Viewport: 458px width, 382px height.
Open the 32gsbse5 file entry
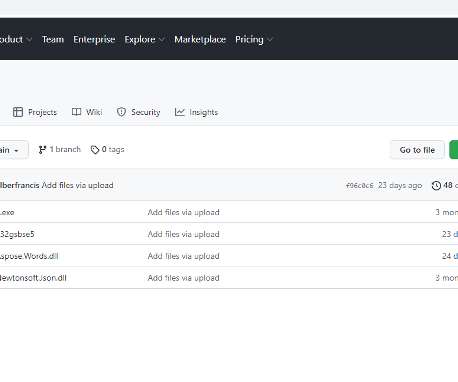tap(17, 234)
